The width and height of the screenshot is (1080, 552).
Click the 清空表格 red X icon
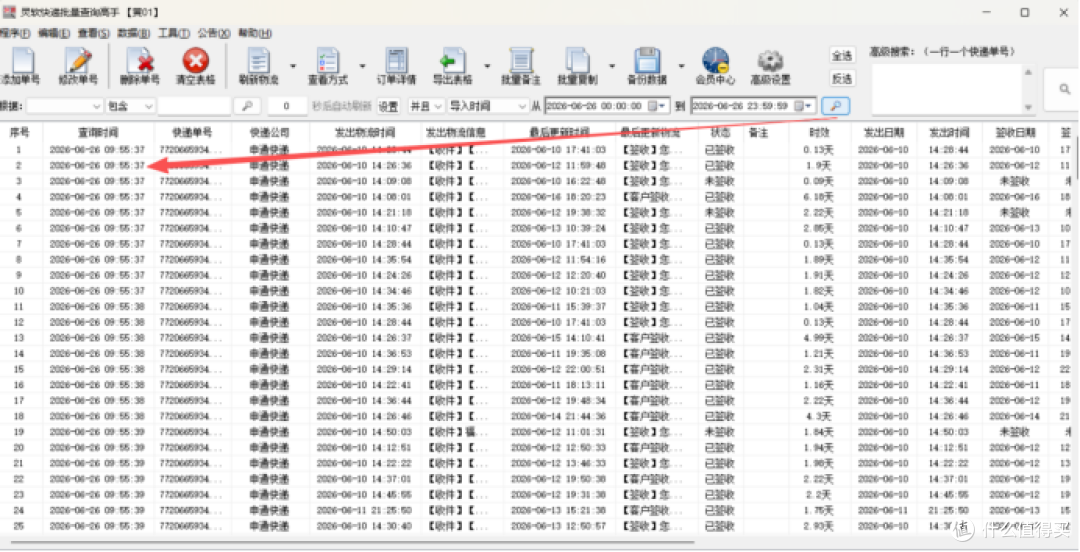point(196,61)
